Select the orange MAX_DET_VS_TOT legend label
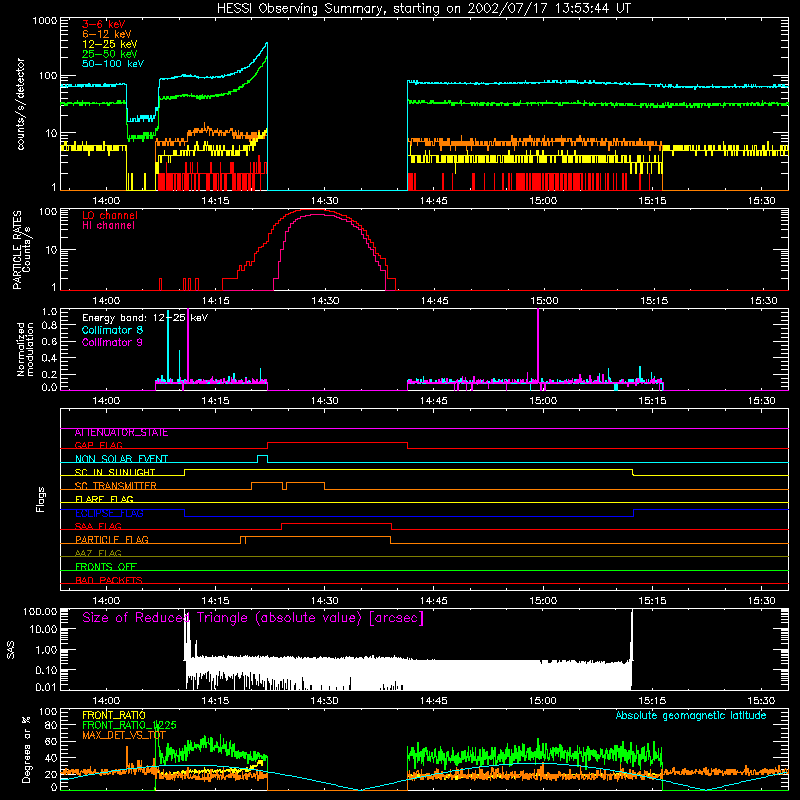The image size is (800, 800). click(x=124, y=735)
